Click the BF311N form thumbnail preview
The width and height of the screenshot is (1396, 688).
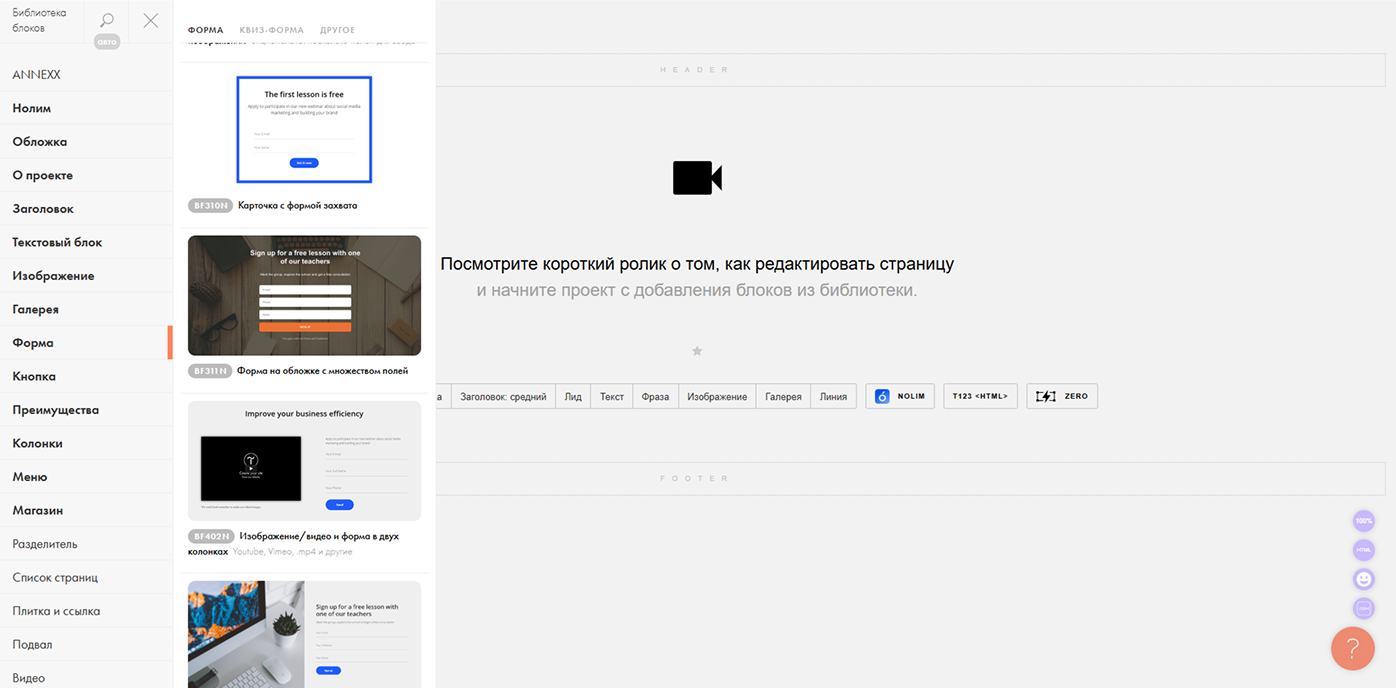click(304, 294)
